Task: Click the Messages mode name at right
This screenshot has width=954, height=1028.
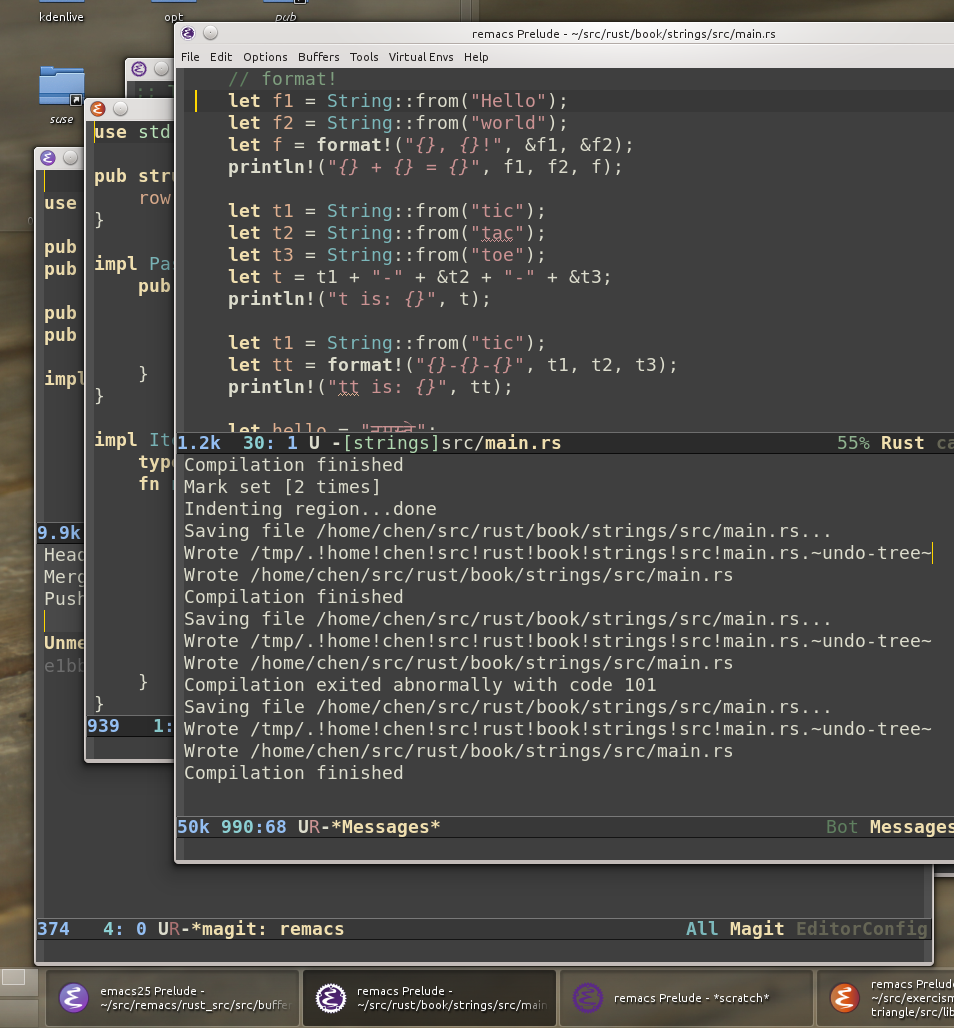Action: click(911, 827)
